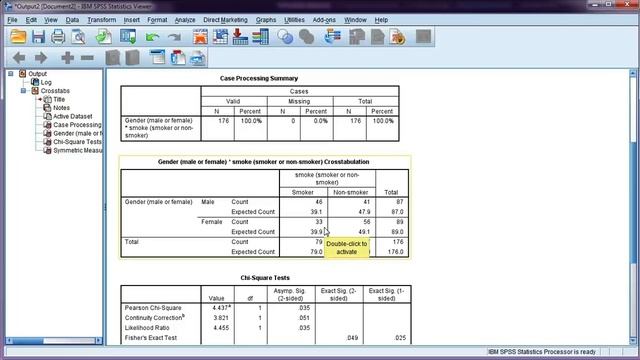Viewport: 640px width, 360px height.
Task: Open the Add-ons menu
Action: (x=324, y=20)
